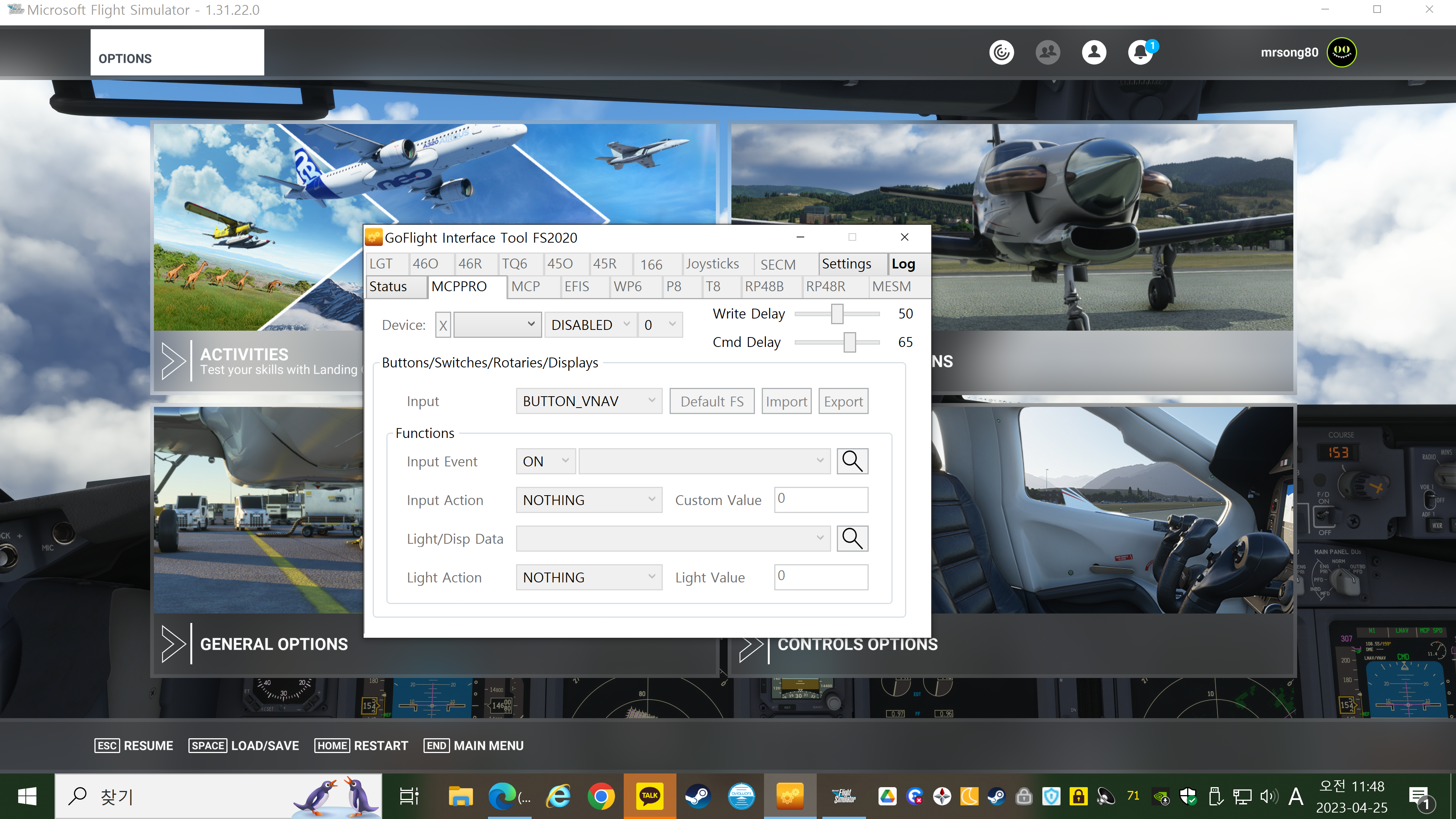Expand the device number 0 dropdown
This screenshot has width=1456, height=819.
pyautogui.click(x=660, y=325)
